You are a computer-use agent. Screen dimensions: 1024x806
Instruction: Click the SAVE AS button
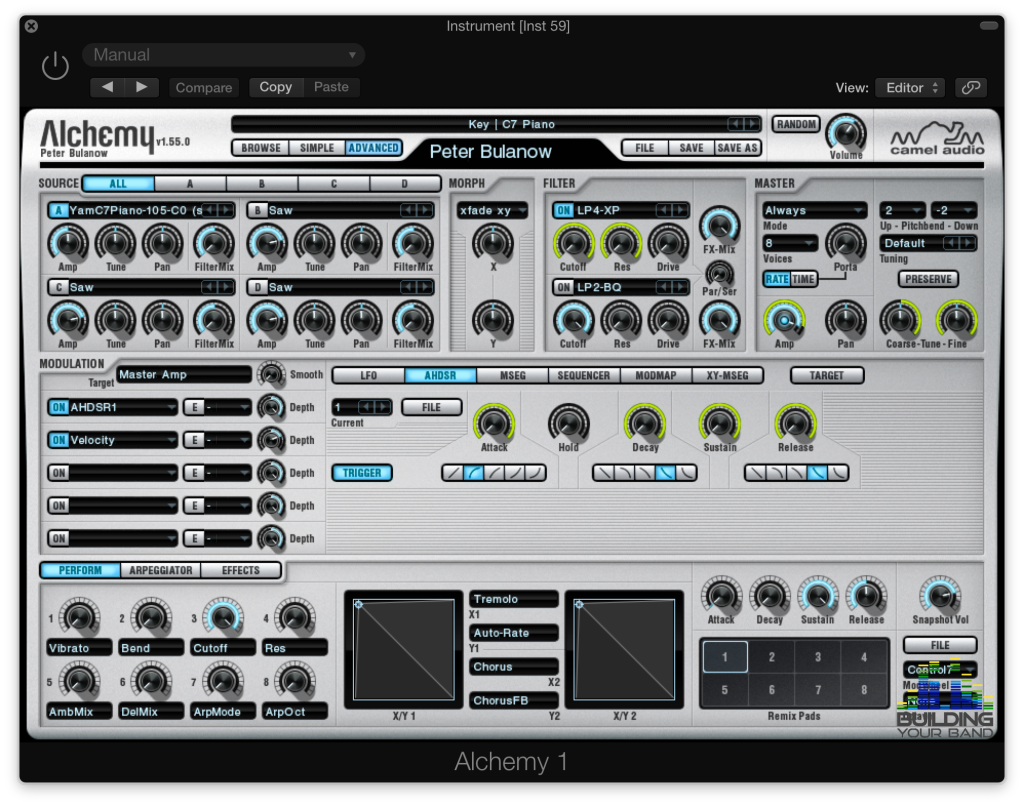pos(737,148)
